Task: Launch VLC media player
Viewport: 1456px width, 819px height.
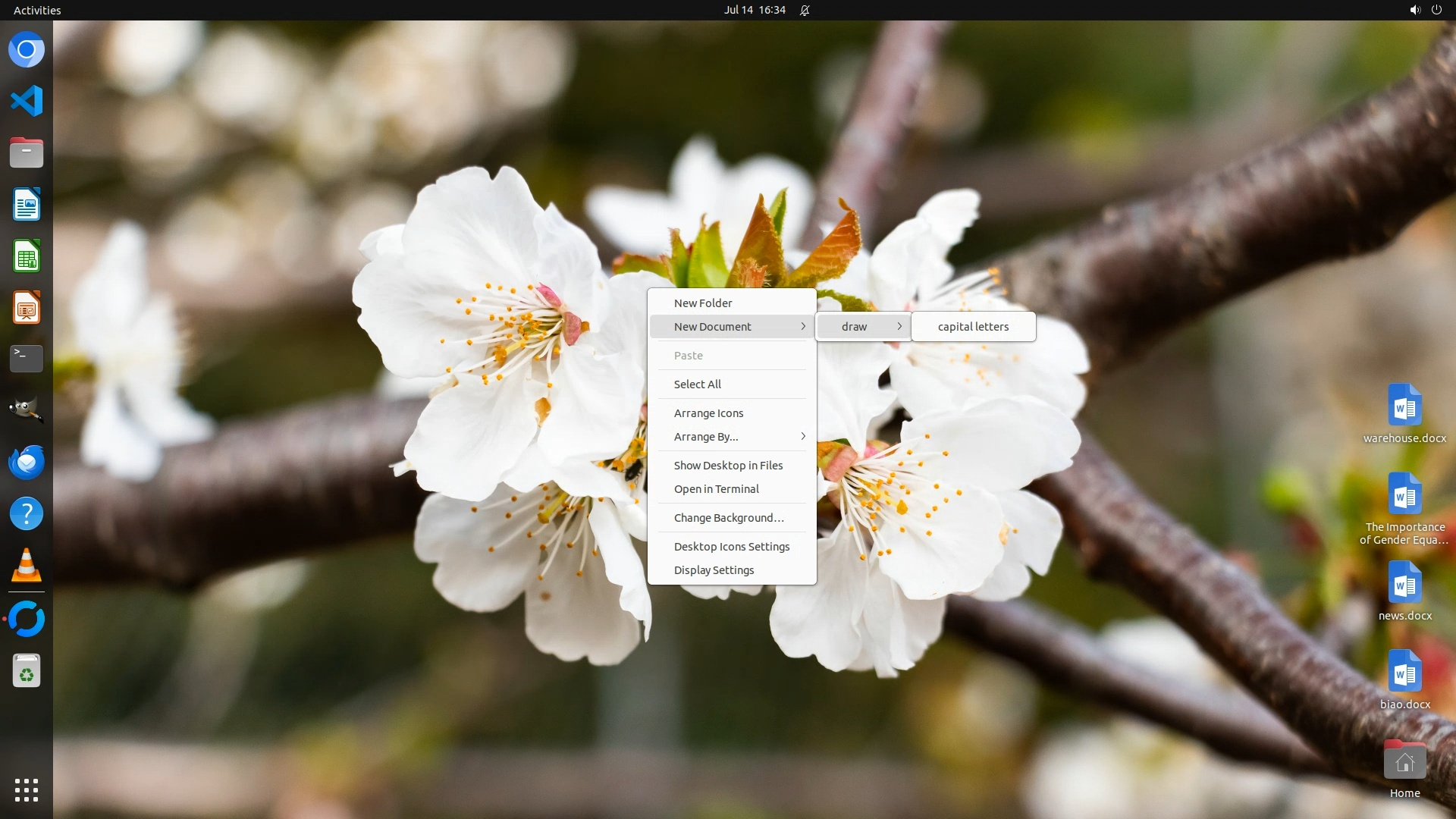Action: pyautogui.click(x=27, y=566)
